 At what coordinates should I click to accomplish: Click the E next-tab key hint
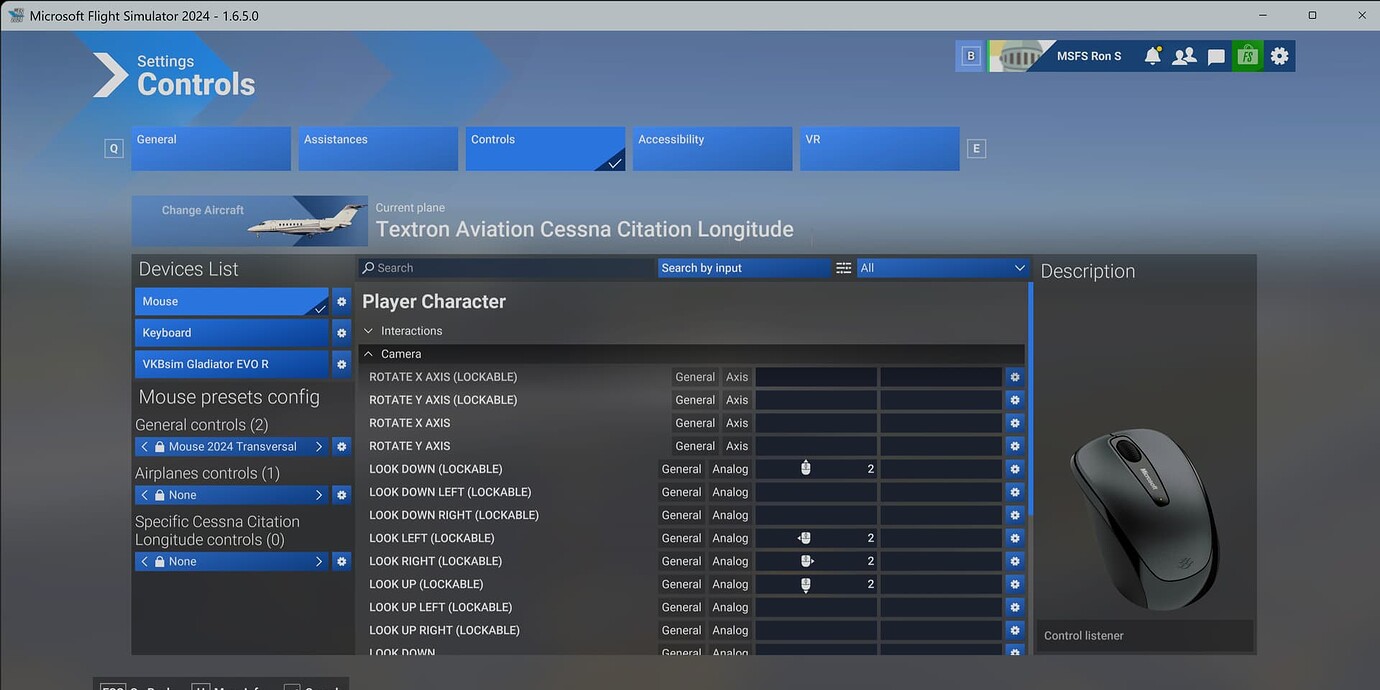tap(977, 148)
